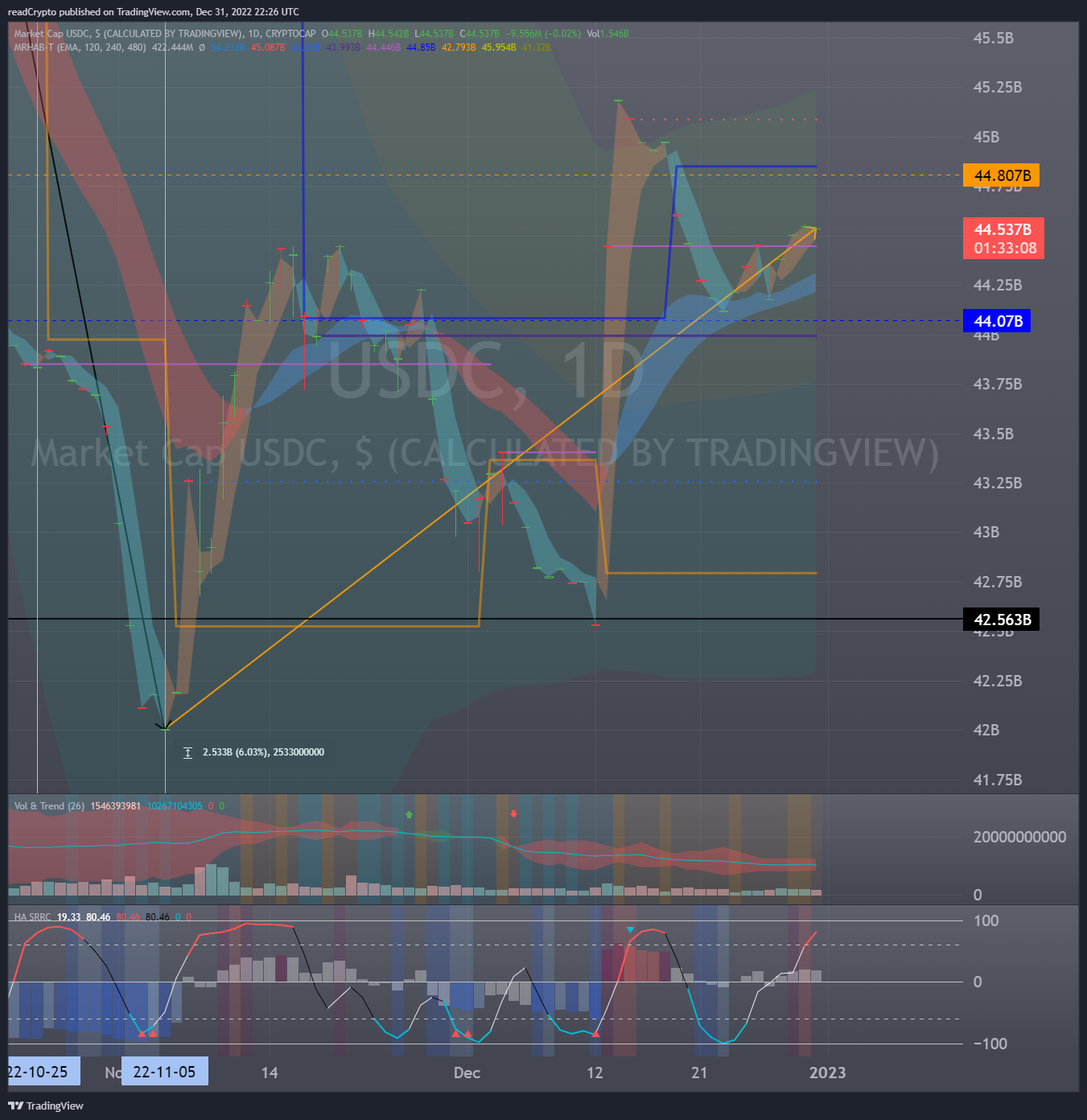Click the HA SRRC indicator label
The width and height of the screenshot is (1087, 1120).
(32, 917)
